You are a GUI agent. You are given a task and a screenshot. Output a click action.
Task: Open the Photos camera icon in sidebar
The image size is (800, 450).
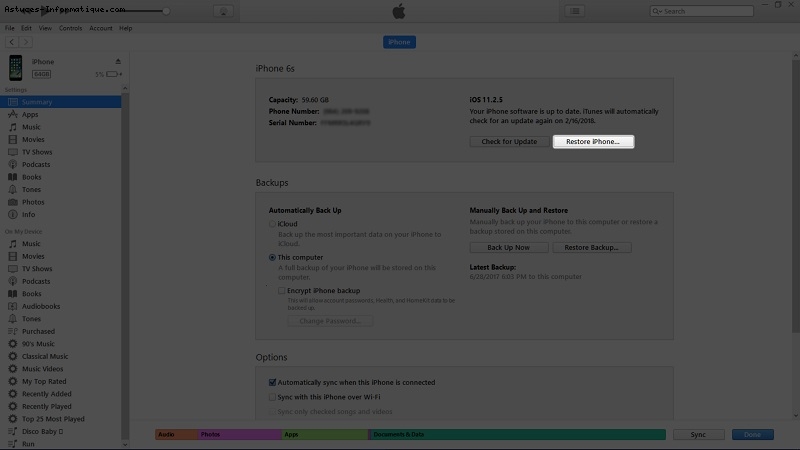(x=13, y=202)
